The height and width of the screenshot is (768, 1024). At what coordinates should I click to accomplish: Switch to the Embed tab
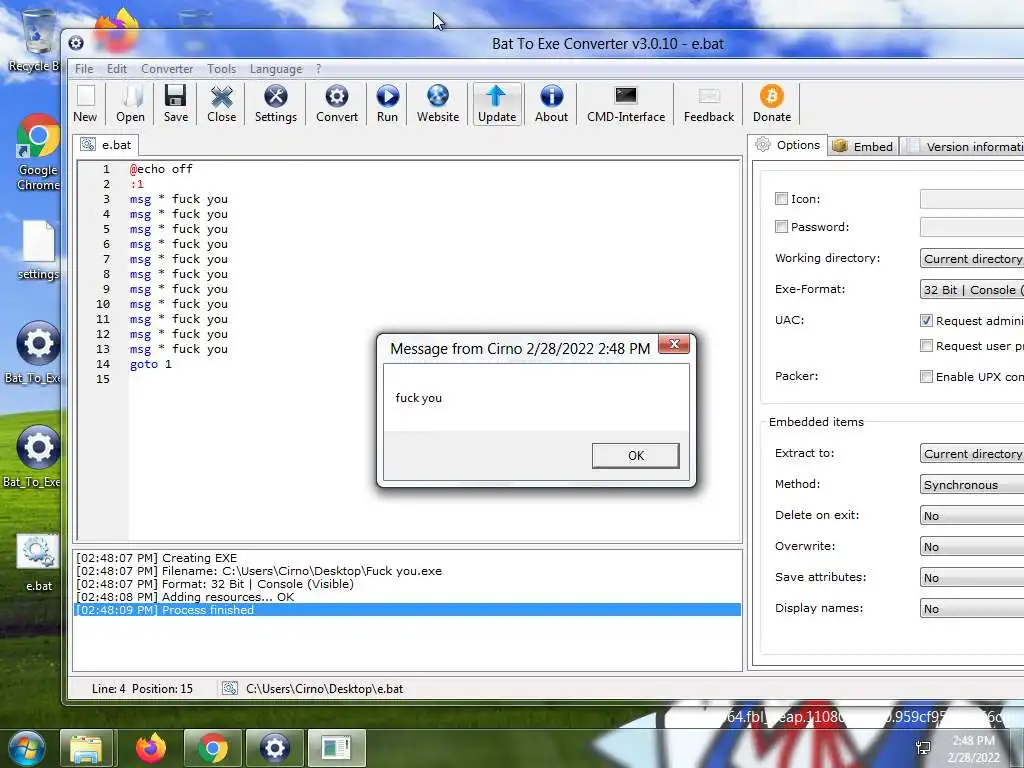(864, 146)
